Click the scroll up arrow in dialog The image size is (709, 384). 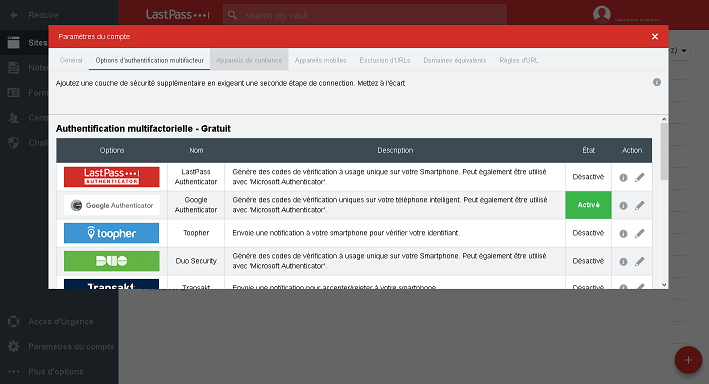pyautogui.click(x=664, y=119)
